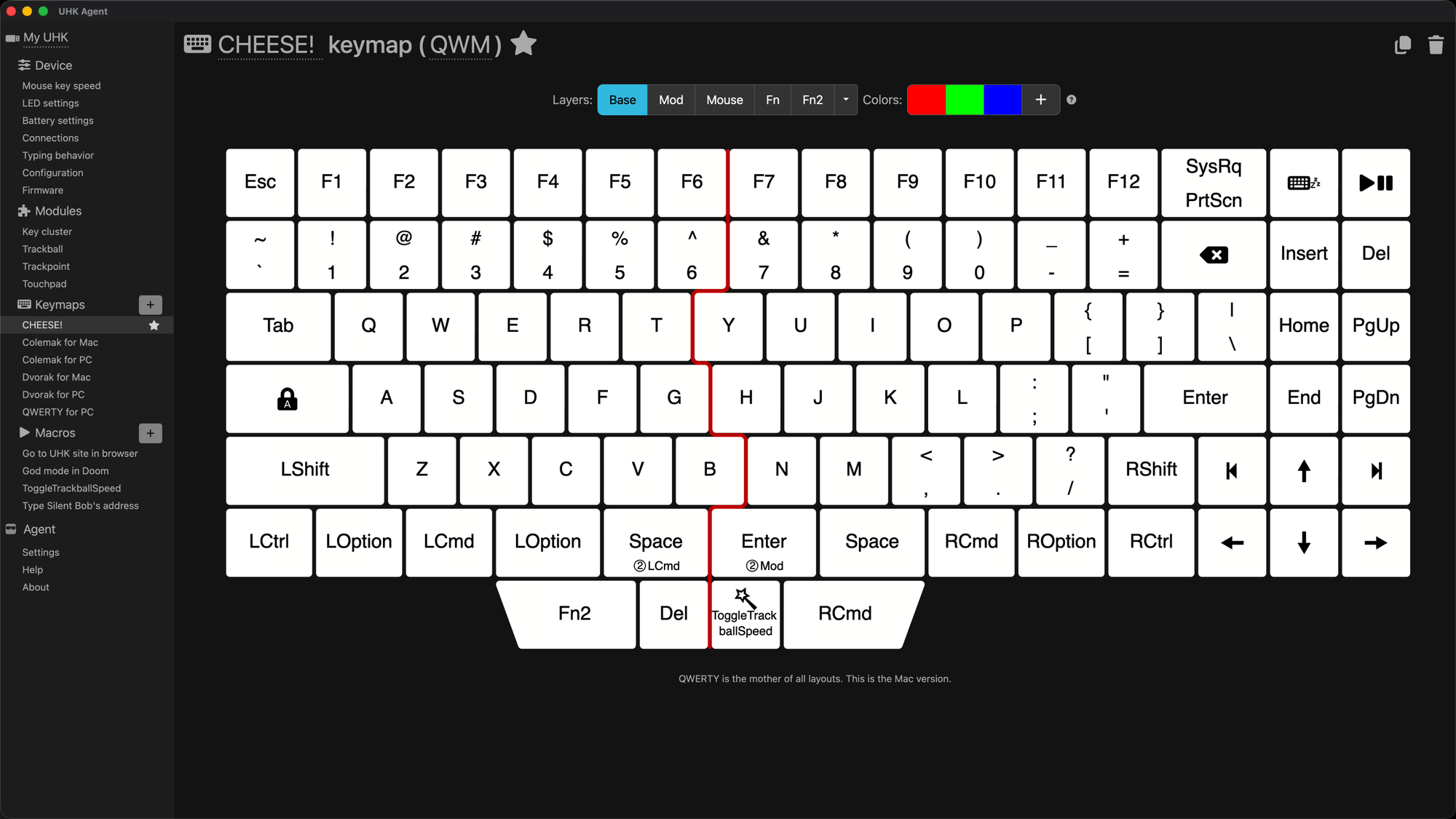Image resolution: width=1456 pixels, height=819 pixels.
Task: Open the Go to UHK site in browser macro
Action: [80, 454]
